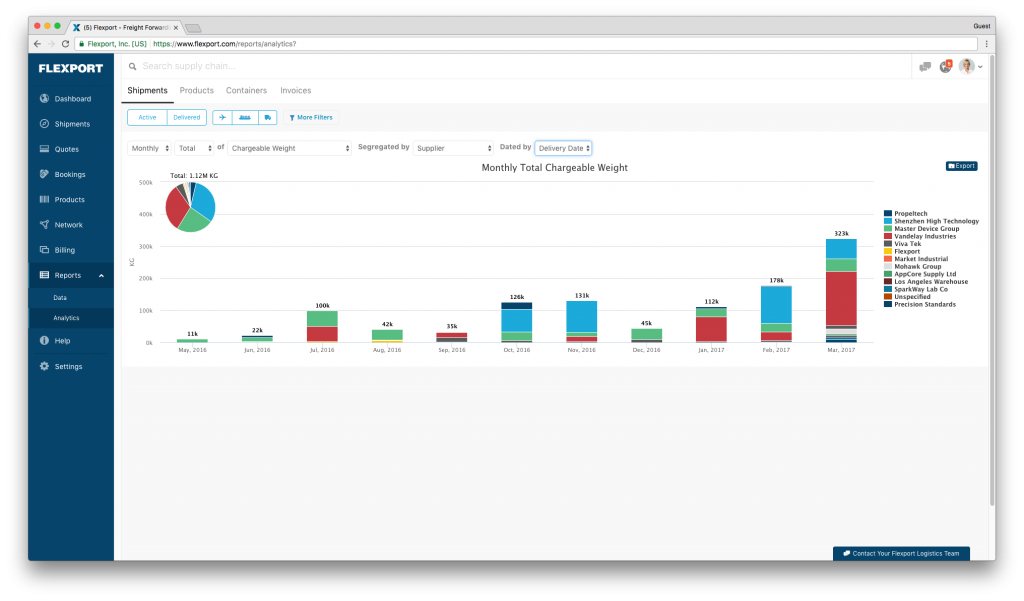Open the Data report submenu item
The width and height of the screenshot is (1024, 601).
tap(71, 298)
